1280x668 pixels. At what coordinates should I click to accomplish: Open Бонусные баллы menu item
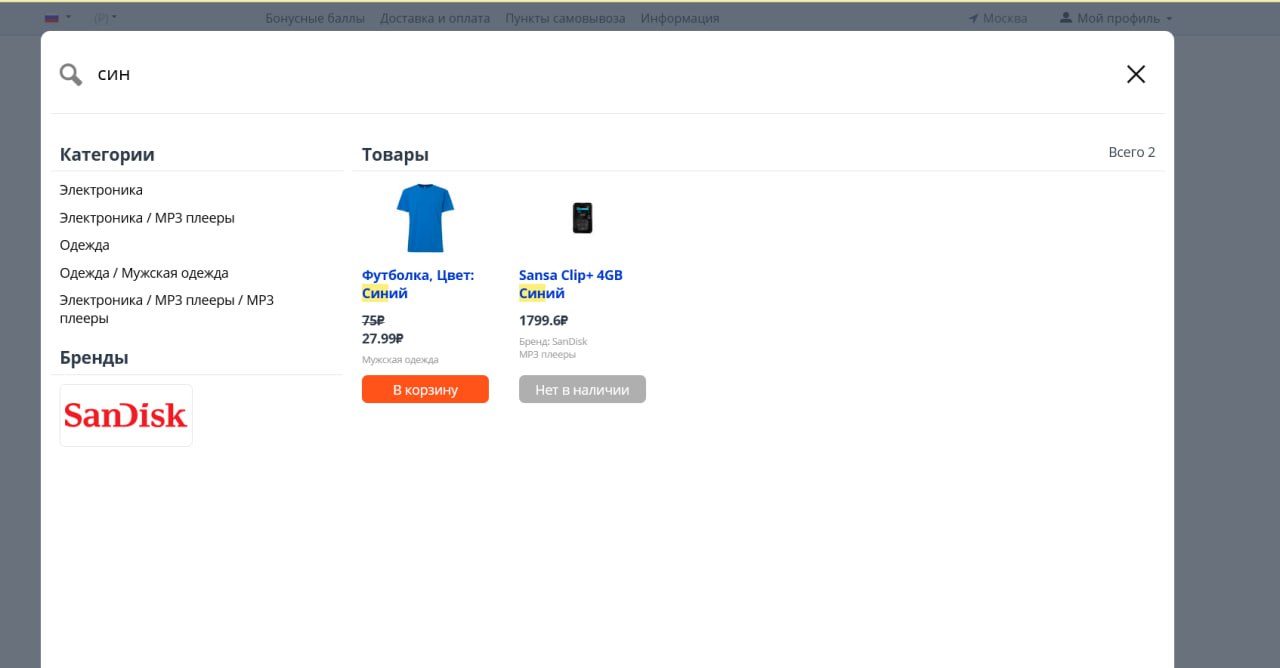[315, 18]
